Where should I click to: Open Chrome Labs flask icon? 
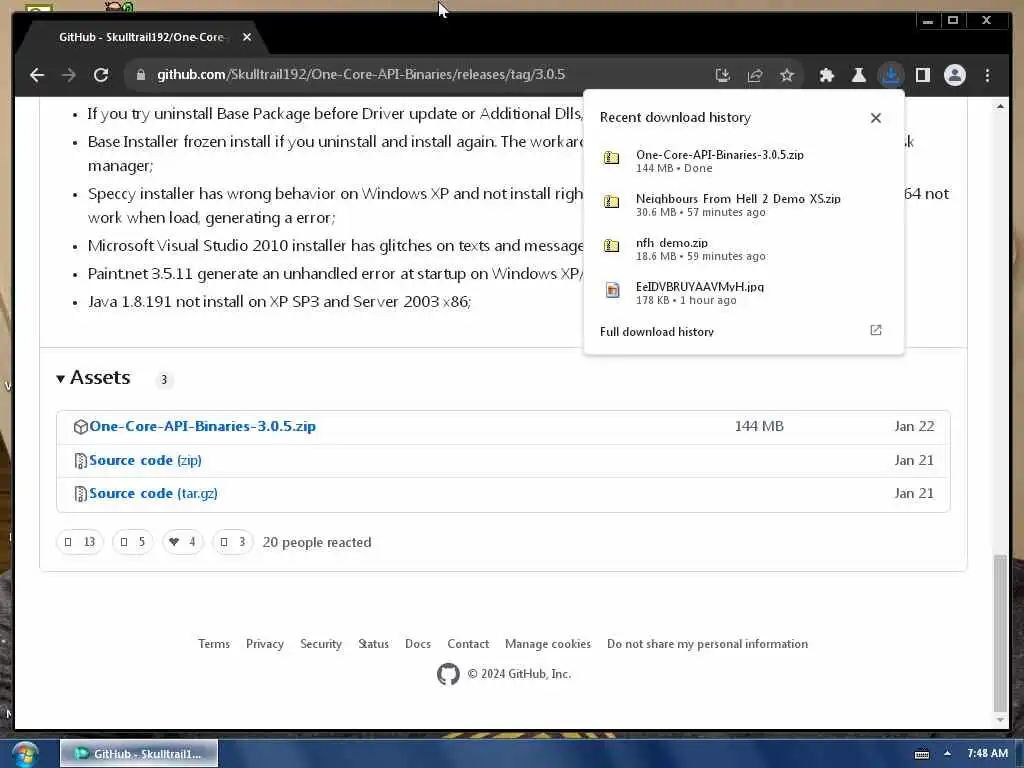tap(859, 75)
